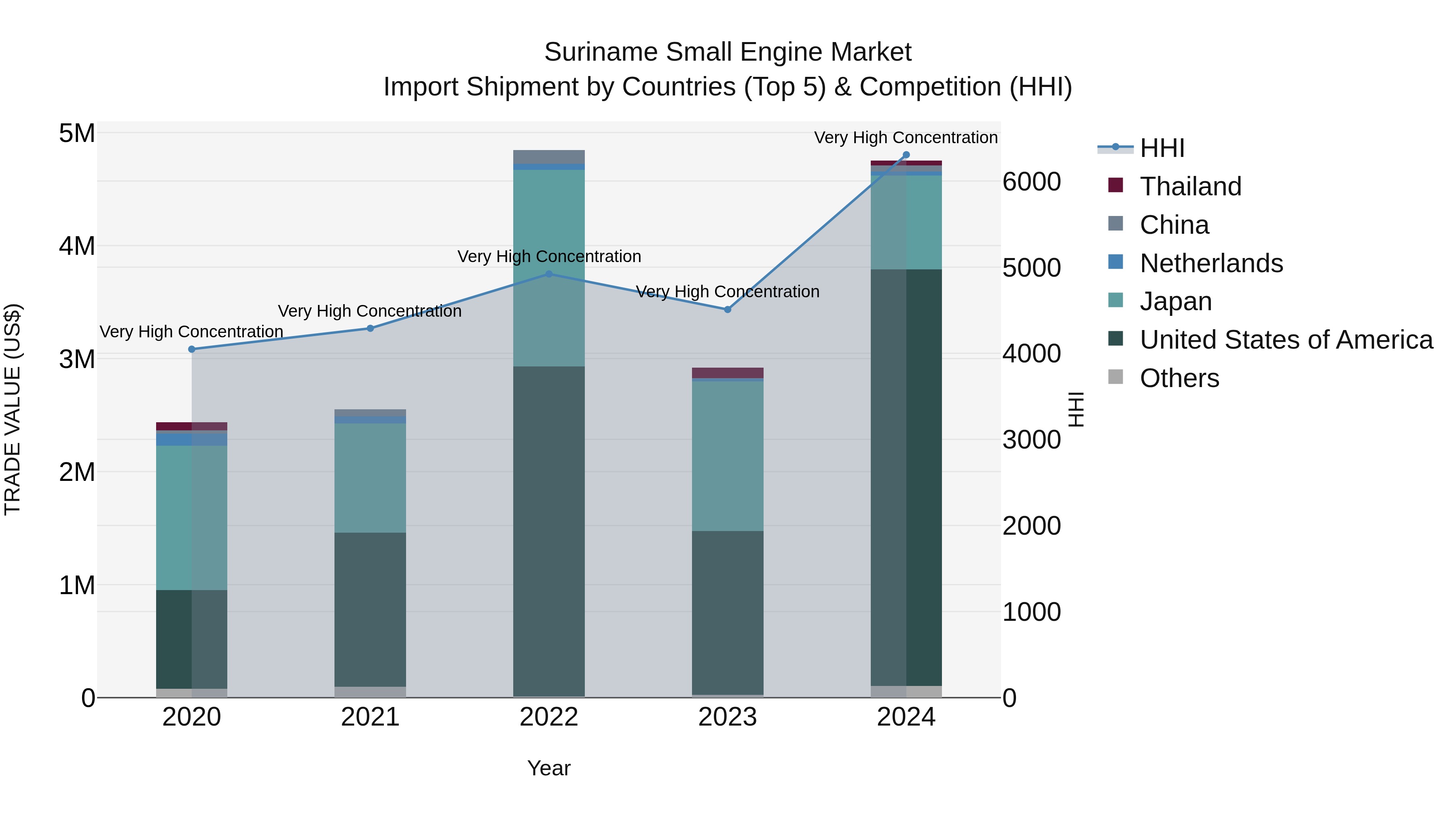This screenshot has width=1456, height=819.
Task: Click the dark green USA legend swatch
Action: [x=1116, y=338]
